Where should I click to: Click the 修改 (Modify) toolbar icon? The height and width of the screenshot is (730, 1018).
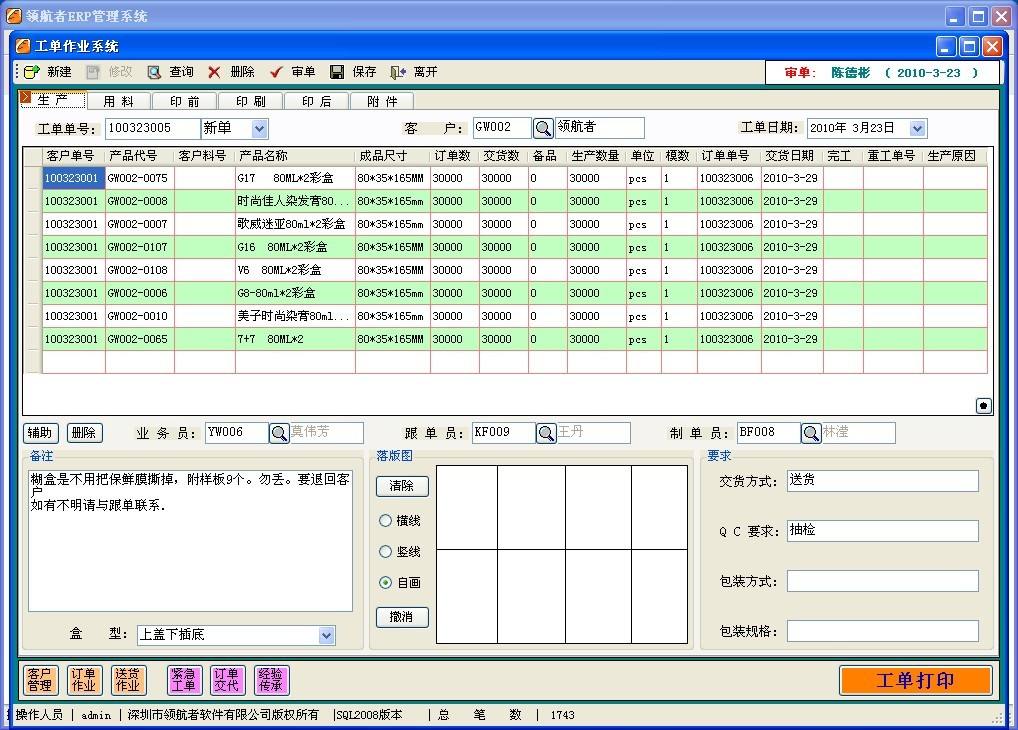click(93, 72)
